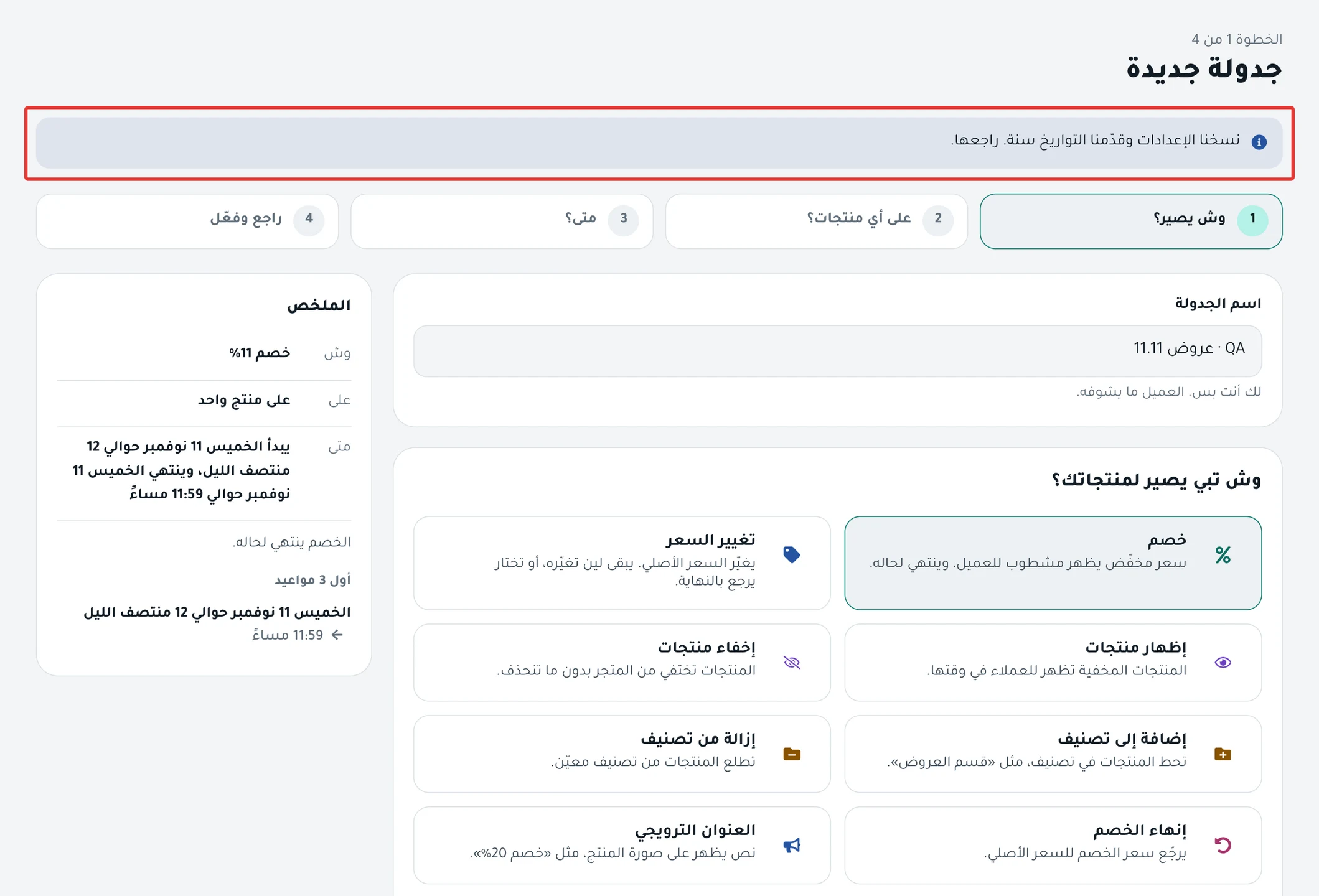
Task: Choose the تغيير السعر option card
Action: tap(622, 562)
